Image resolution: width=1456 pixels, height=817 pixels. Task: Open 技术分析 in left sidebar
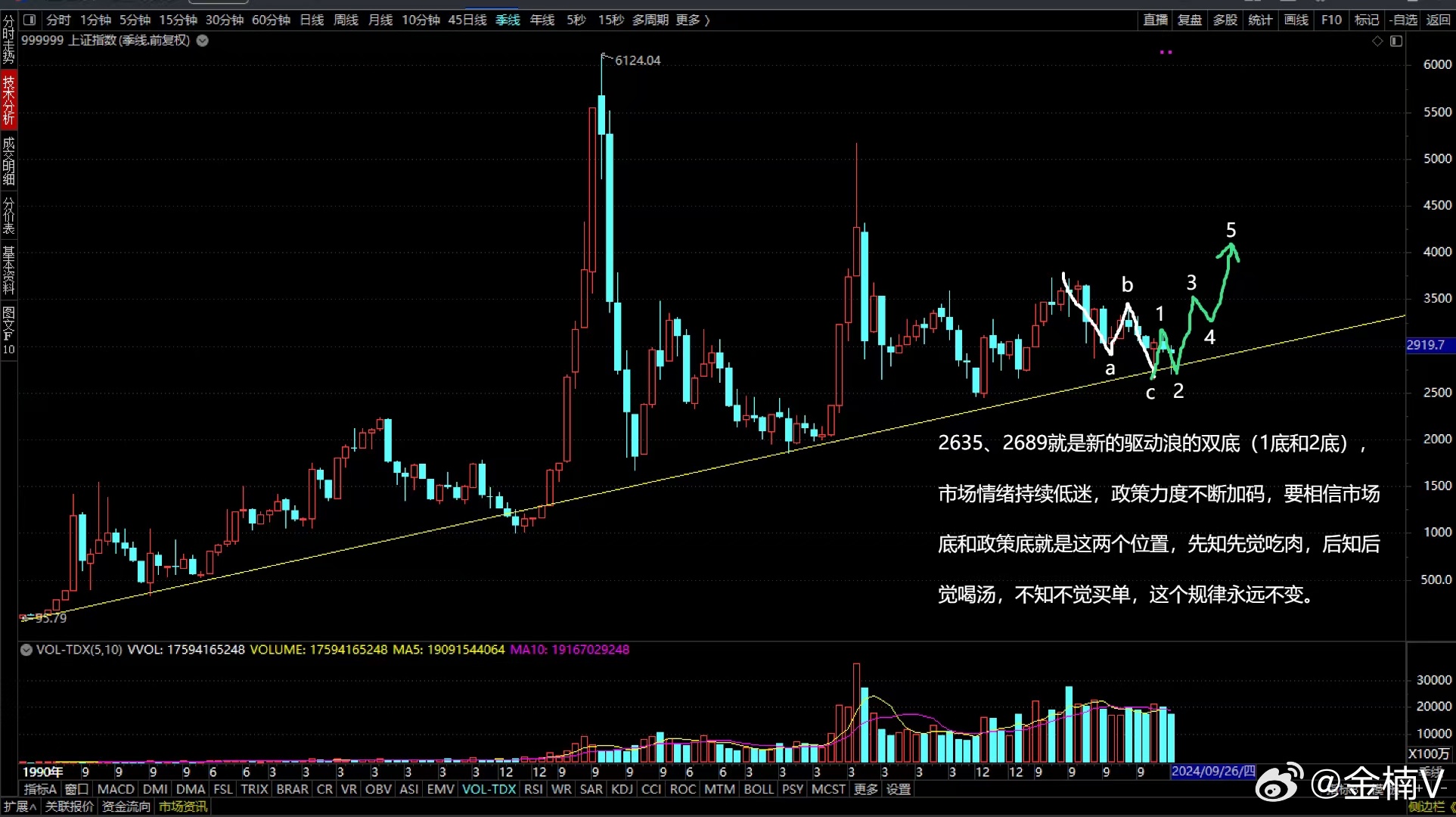tap(8, 99)
